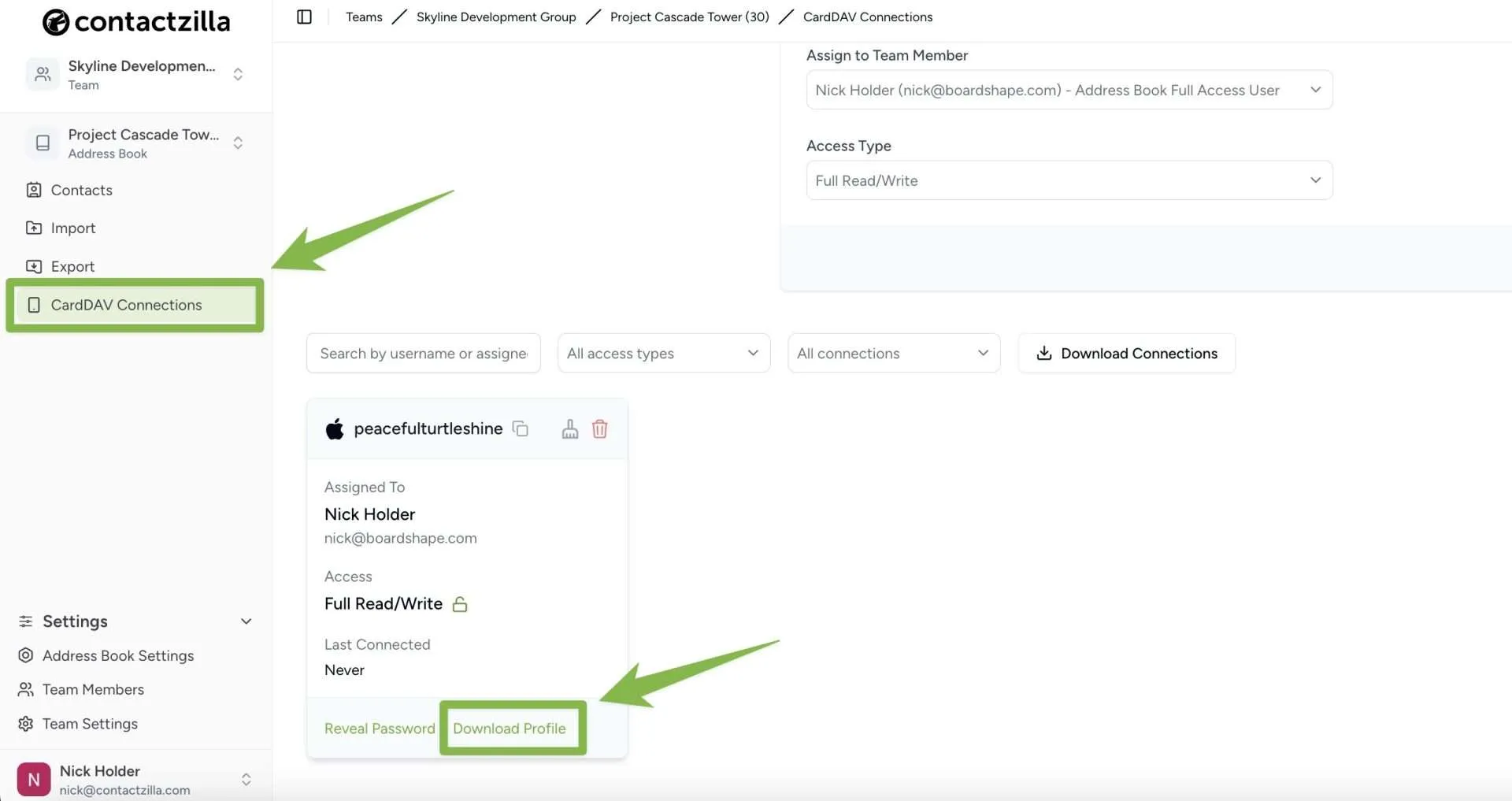The height and width of the screenshot is (801, 1512).
Task: Click the Address Book Settings icon
Action: tap(26, 655)
